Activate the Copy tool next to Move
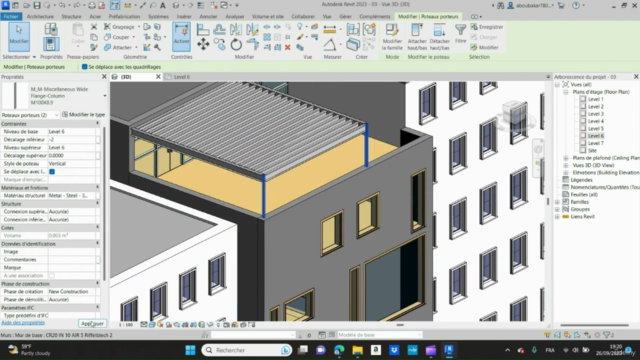 coord(220,44)
